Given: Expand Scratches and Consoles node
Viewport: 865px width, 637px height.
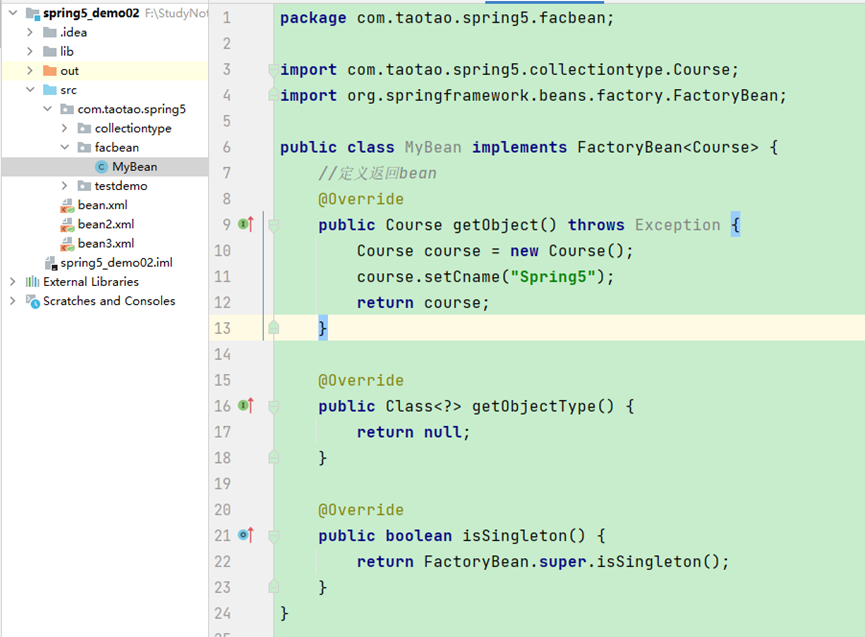Looking at the screenshot, I should 12,301.
